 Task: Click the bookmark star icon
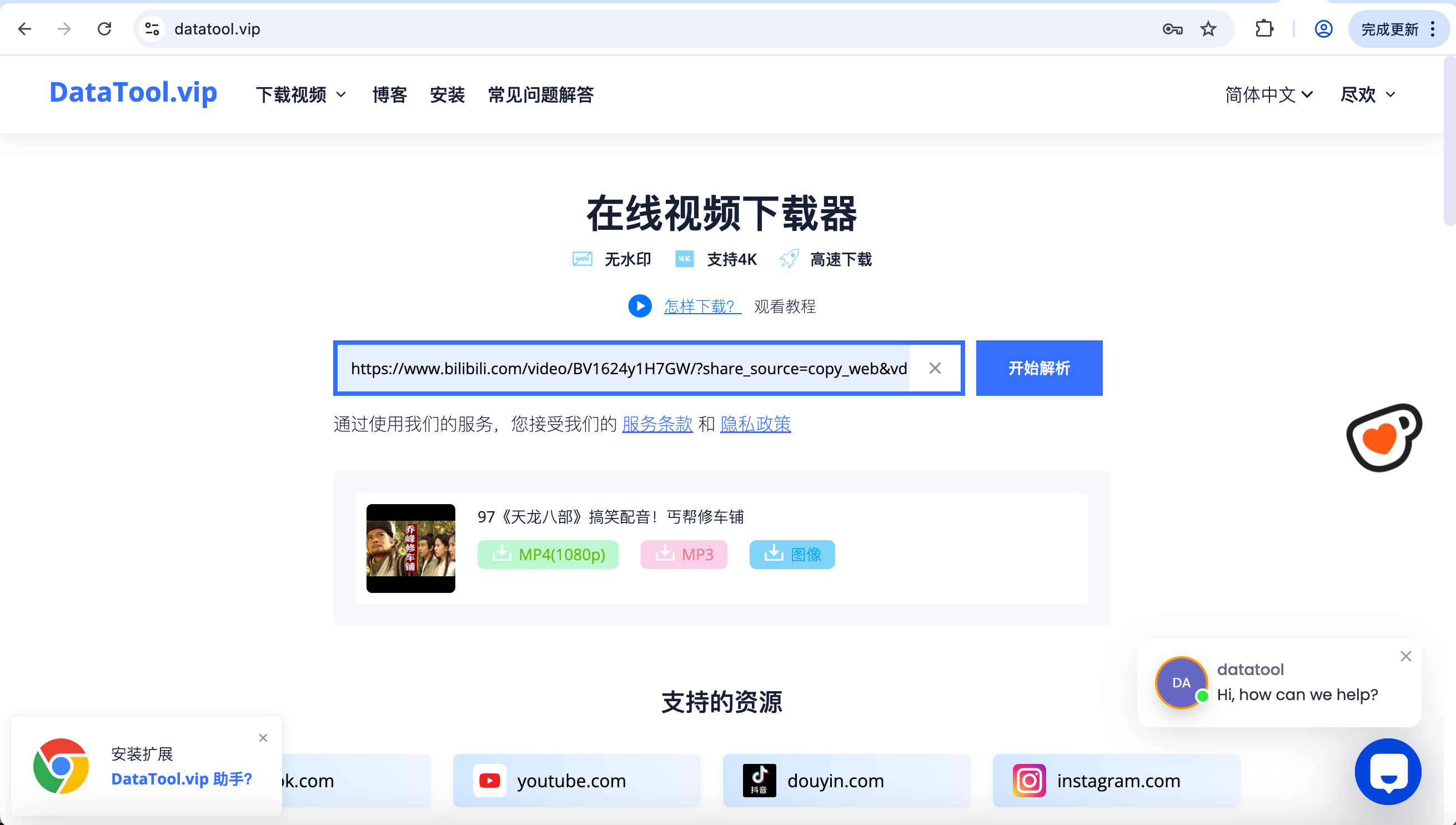pos(1208,29)
